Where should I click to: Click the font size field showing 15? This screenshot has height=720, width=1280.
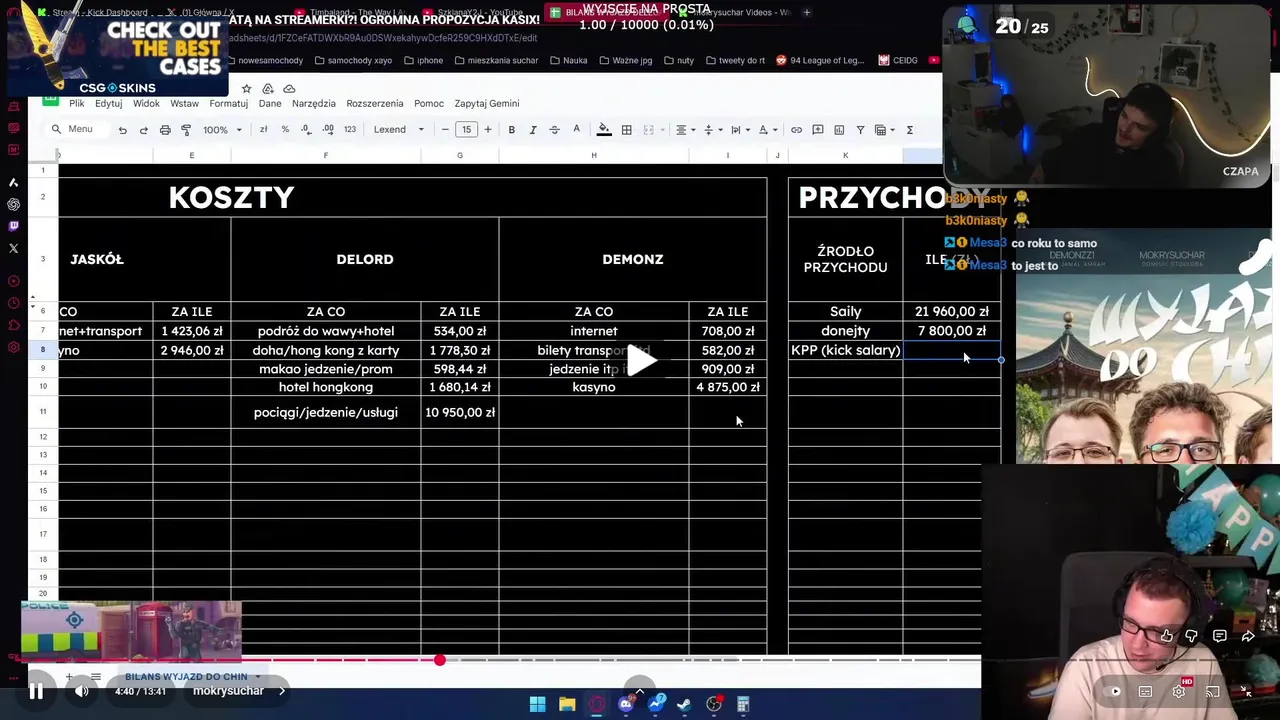click(466, 130)
